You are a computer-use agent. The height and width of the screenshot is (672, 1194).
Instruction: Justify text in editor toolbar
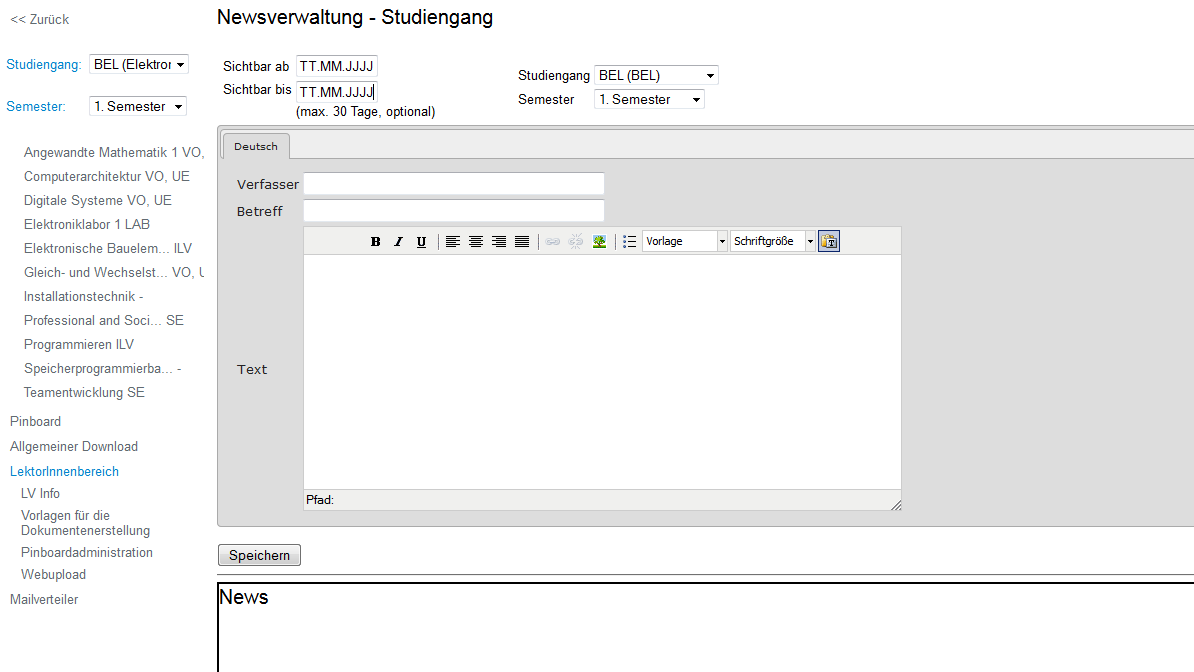pos(522,242)
